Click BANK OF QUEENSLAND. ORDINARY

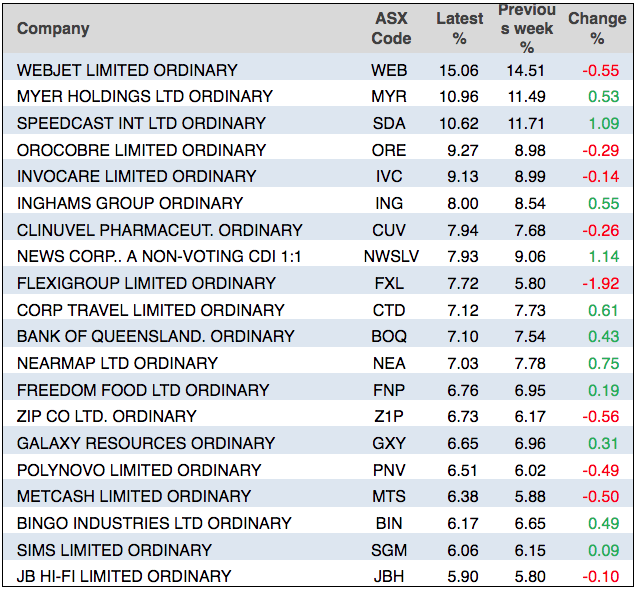point(155,336)
